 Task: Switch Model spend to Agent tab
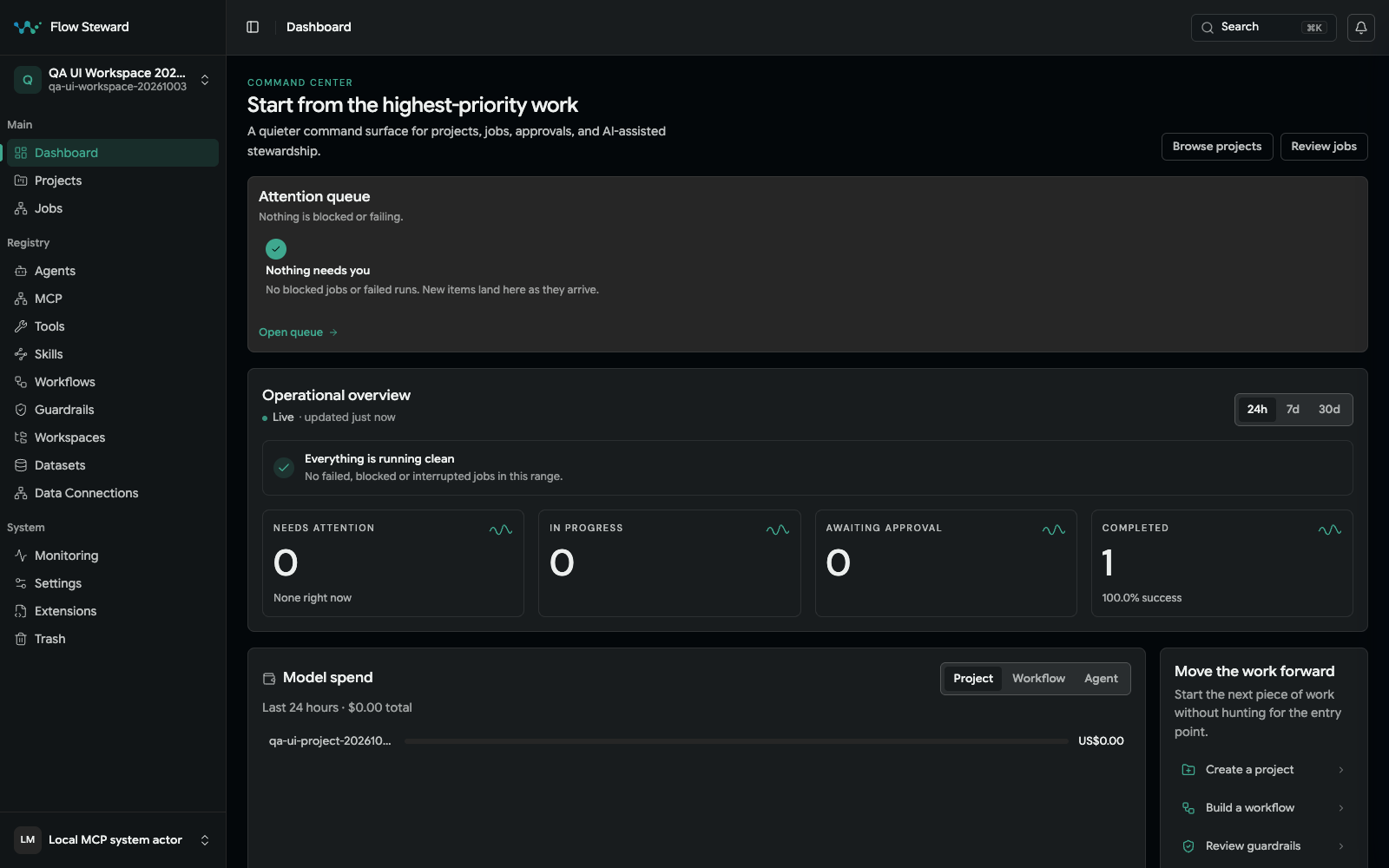[x=1101, y=679]
